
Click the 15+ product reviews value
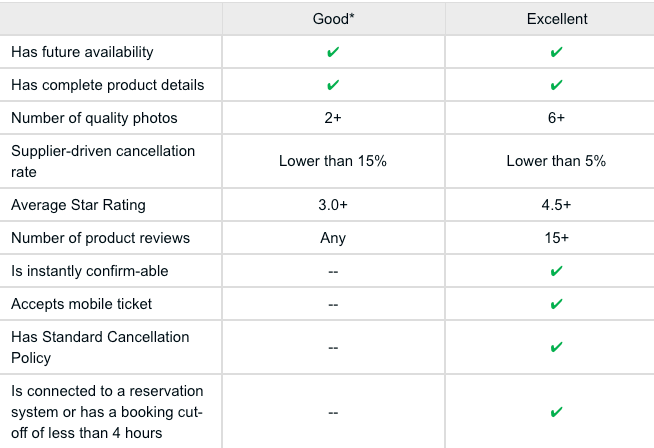556,238
